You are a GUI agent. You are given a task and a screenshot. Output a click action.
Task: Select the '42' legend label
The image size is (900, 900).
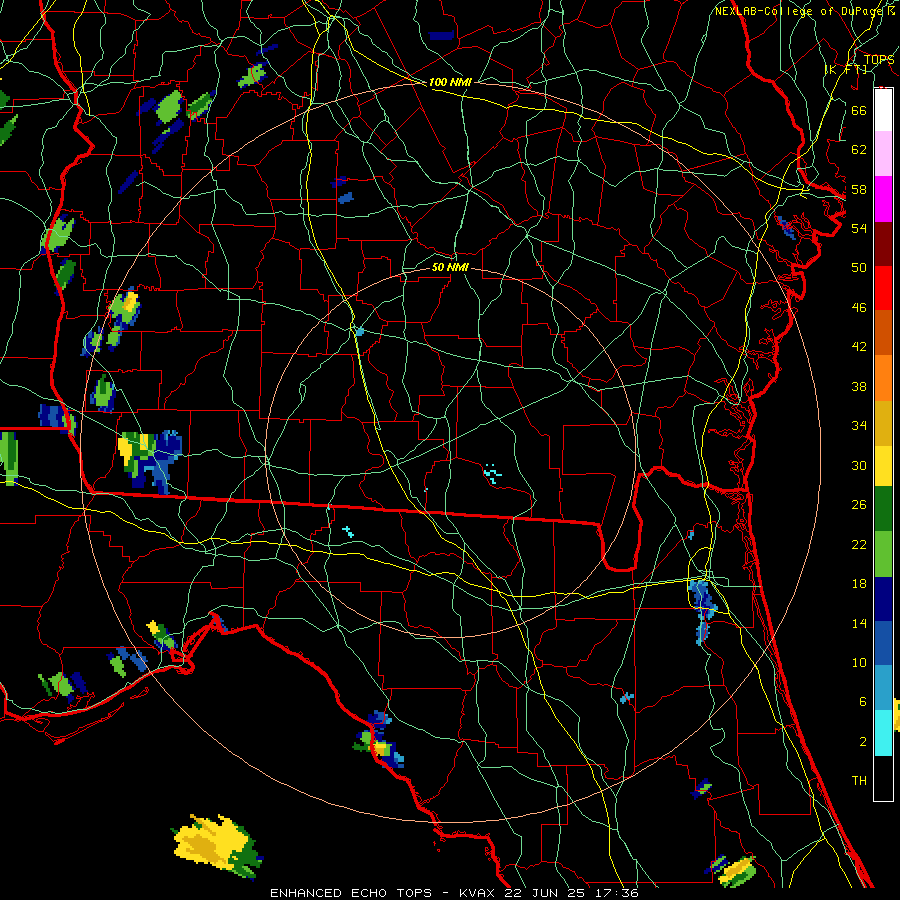pos(859,347)
